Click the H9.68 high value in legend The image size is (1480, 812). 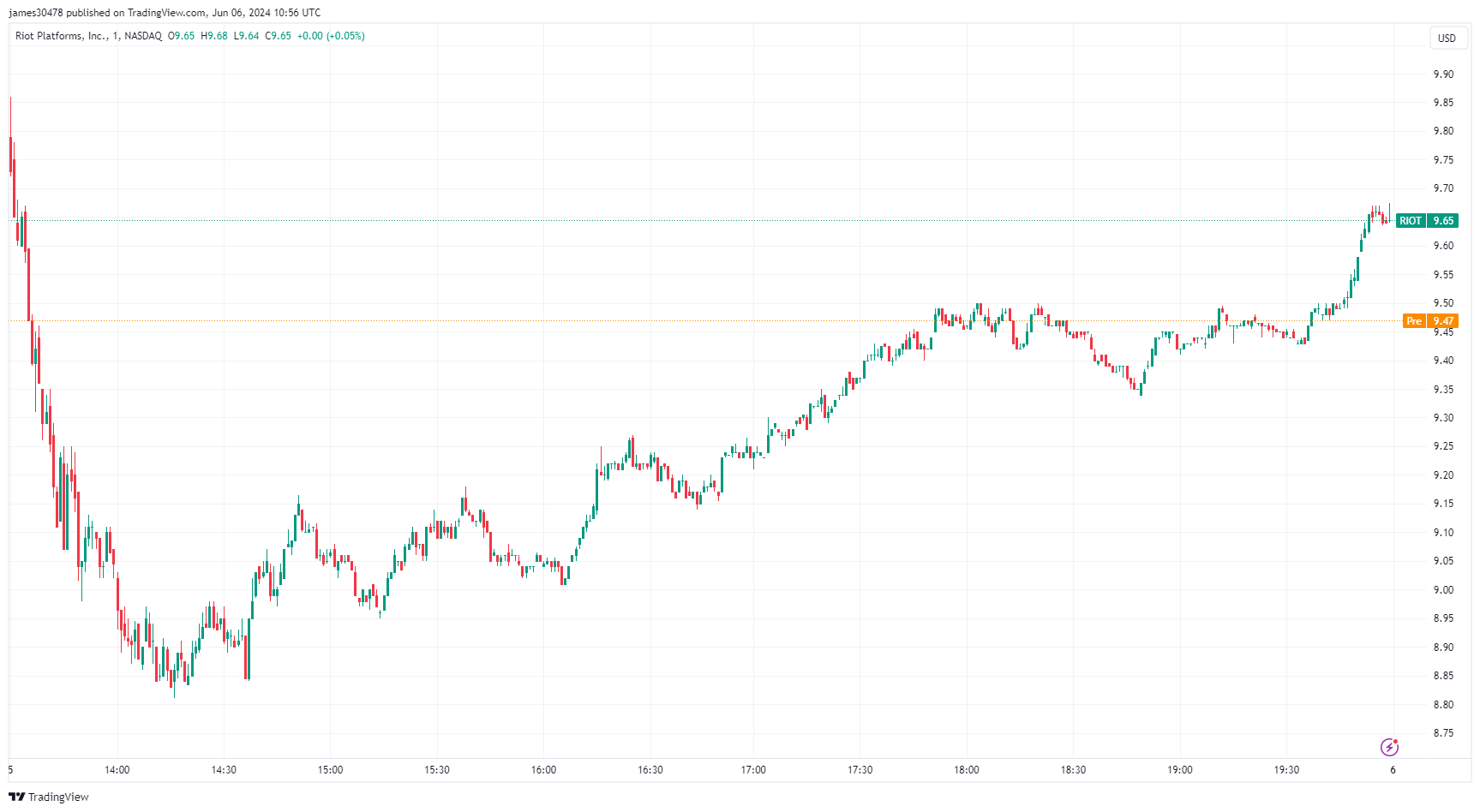coord(214,36)
